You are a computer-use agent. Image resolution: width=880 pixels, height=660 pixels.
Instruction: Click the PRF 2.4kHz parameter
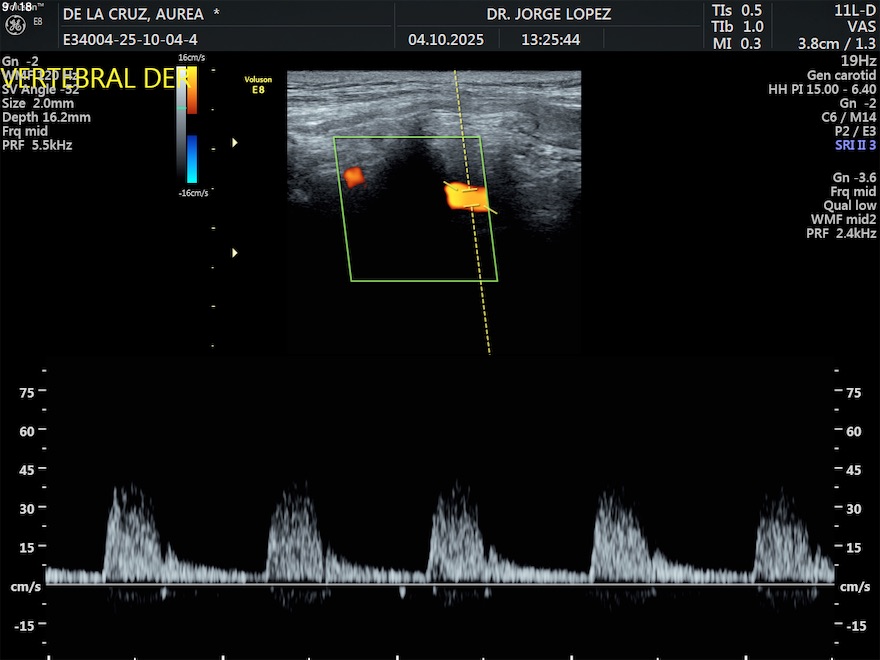click(x=841, y=233)
